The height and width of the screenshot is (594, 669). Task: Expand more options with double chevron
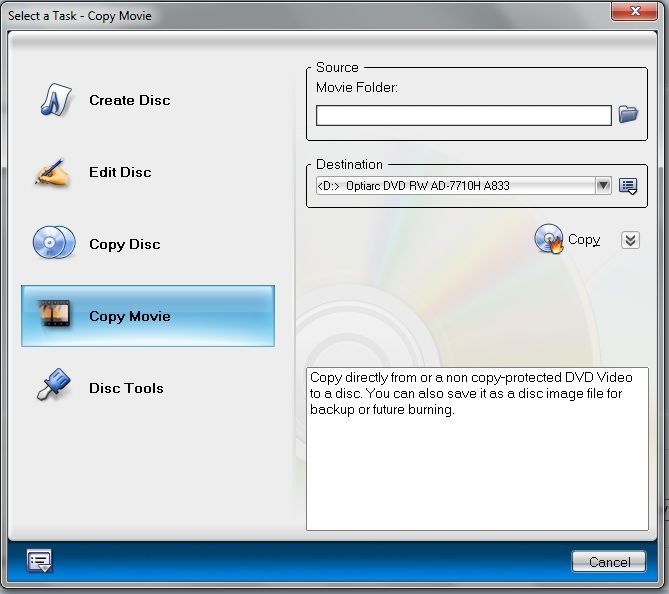point(631,240)
